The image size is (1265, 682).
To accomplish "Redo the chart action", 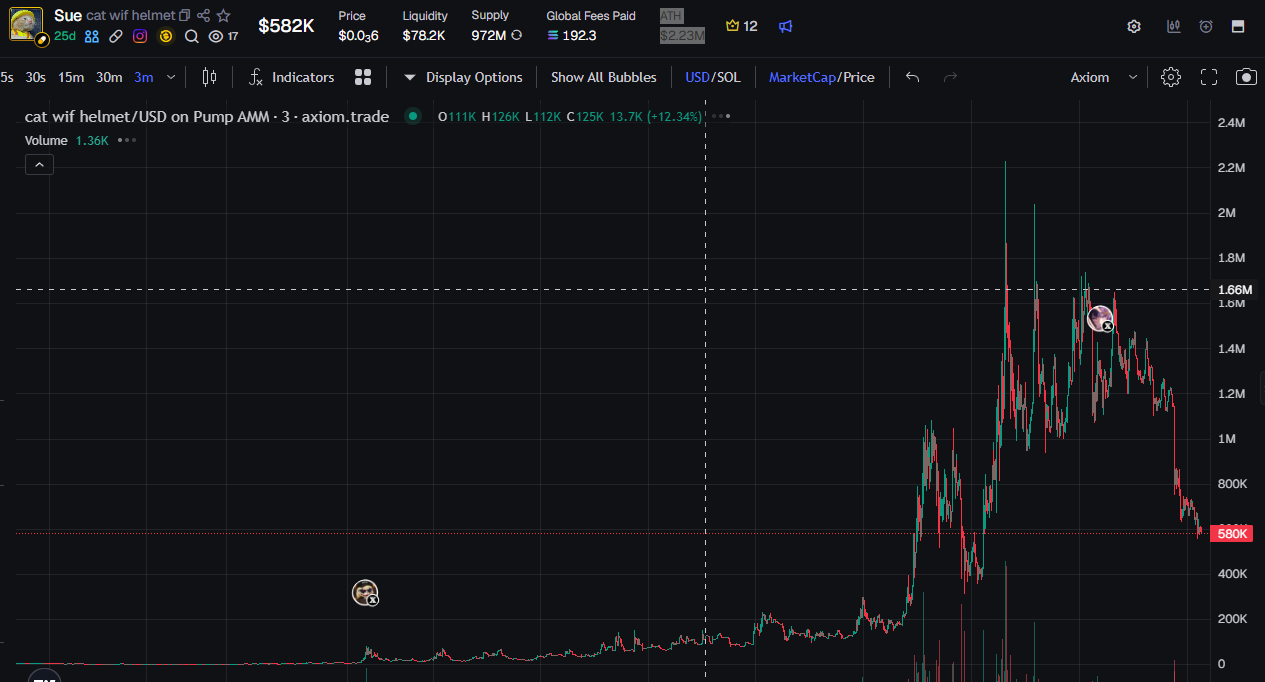I will (951, 77).
